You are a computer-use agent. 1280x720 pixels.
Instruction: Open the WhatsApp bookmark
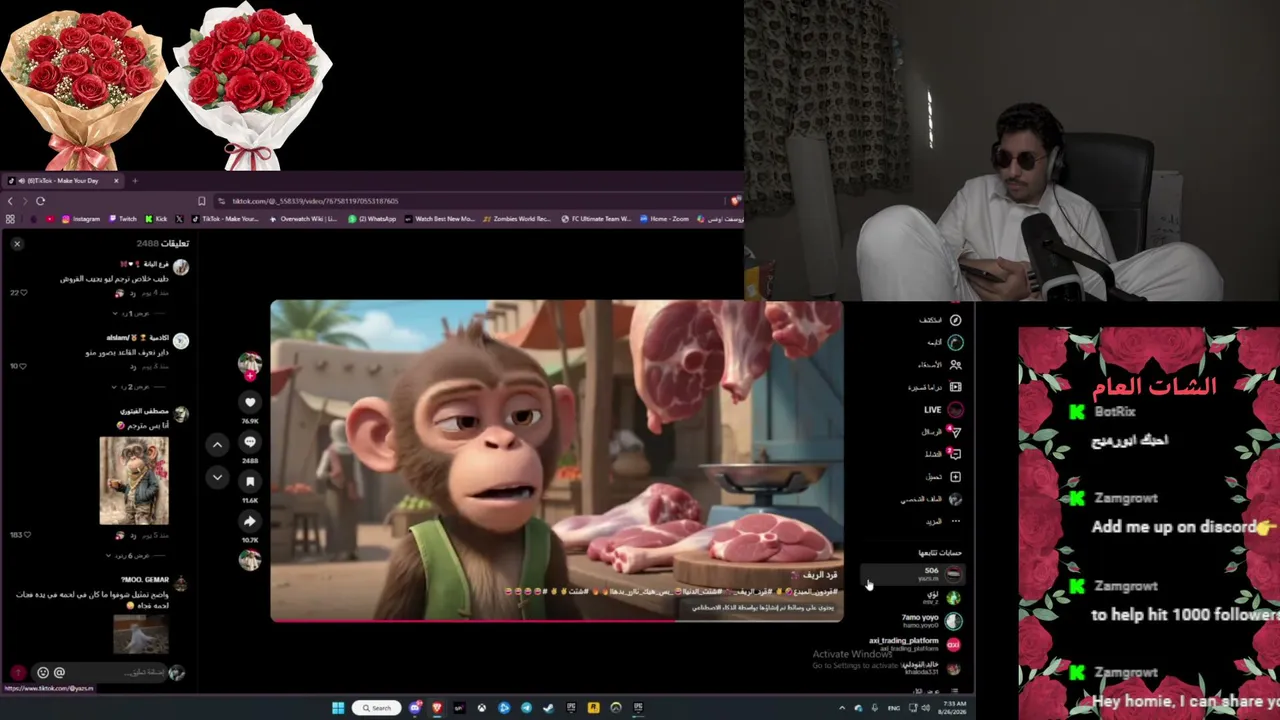click(372, 219)
